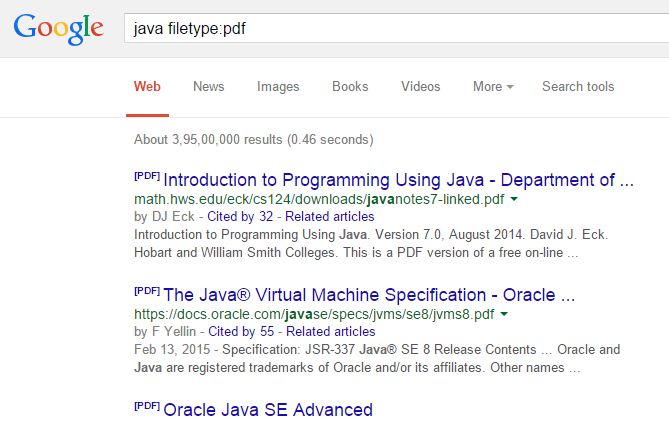Open The Java Virtual Machine Specification result
The height and width of the screenshot is (421, 669).
click(369, 295)
